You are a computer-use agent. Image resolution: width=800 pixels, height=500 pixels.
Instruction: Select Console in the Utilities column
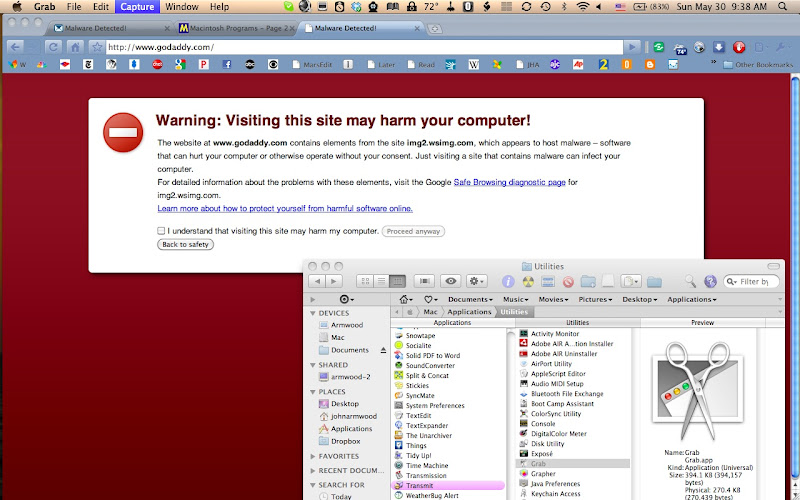click(543, 424)
